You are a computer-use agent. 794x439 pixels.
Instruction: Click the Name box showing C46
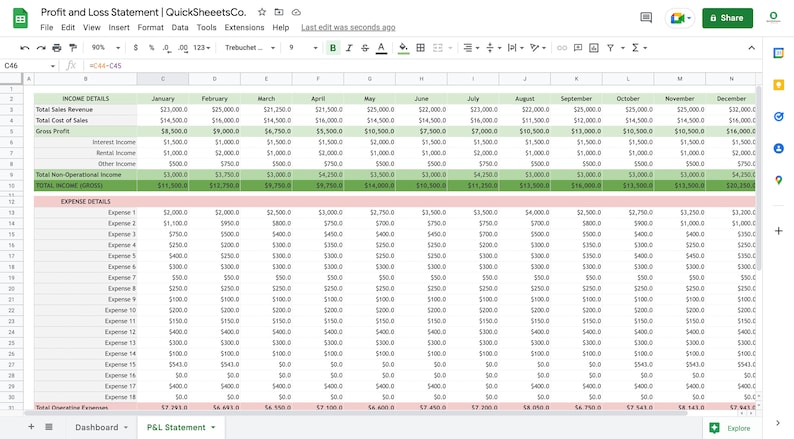click(29, 65)
